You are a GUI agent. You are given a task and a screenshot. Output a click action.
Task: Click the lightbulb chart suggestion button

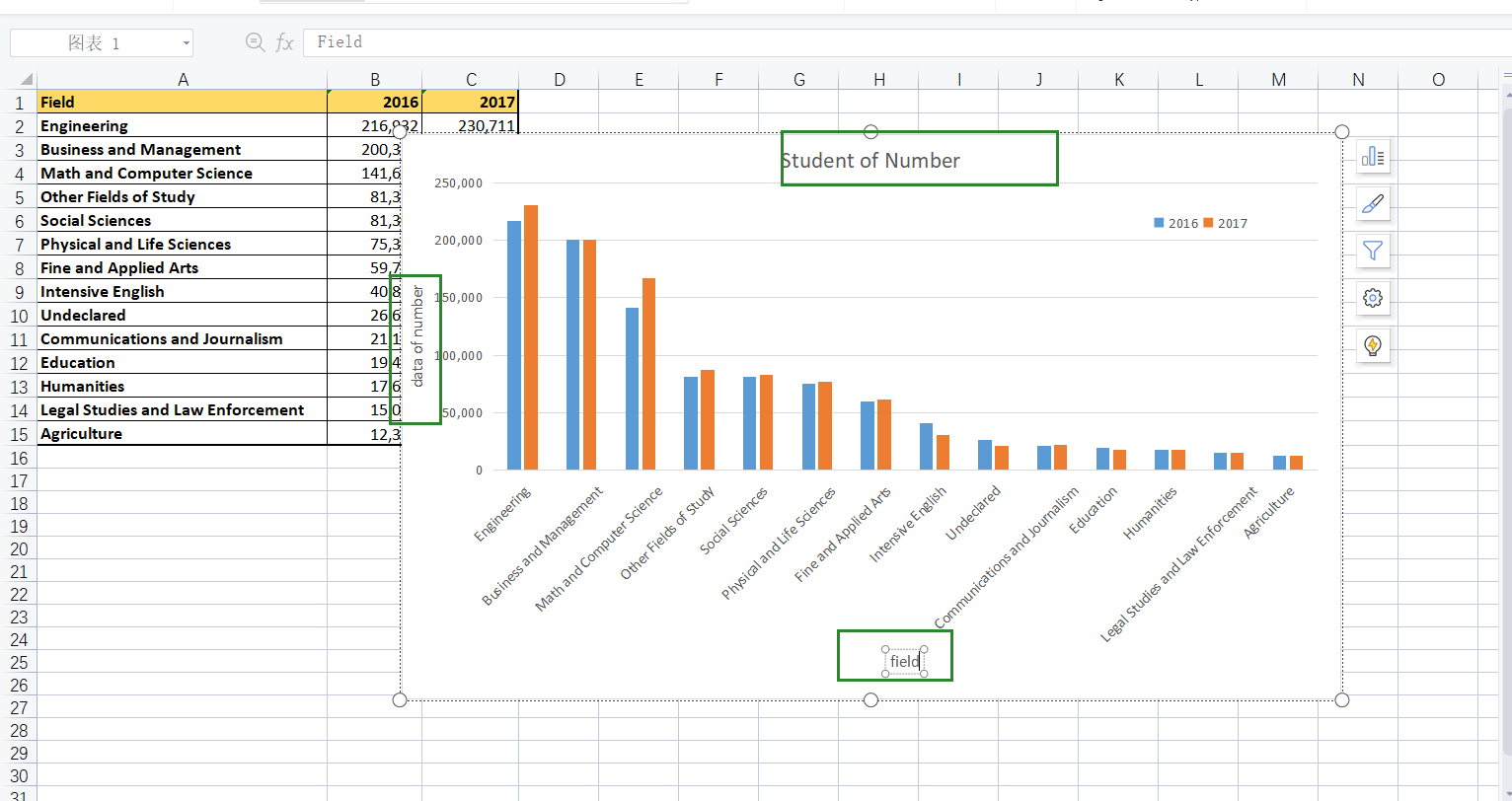click(x=1373, y=345)
